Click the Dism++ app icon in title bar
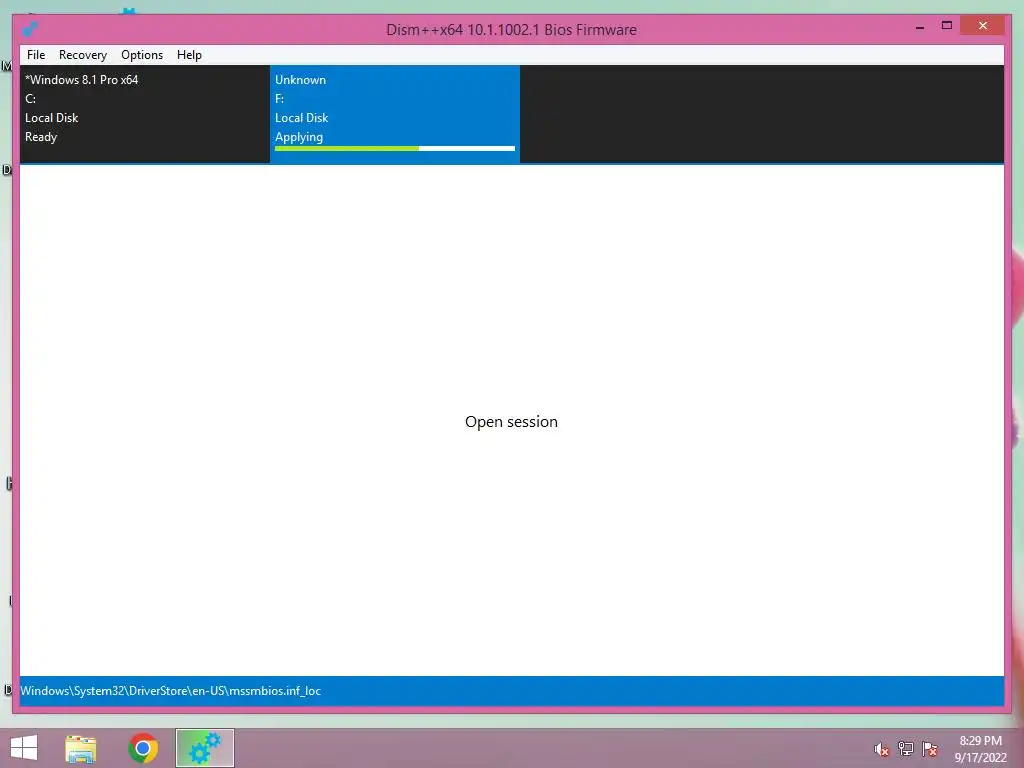This screenshot has width=1024, height=768. [x=30, y=29]
